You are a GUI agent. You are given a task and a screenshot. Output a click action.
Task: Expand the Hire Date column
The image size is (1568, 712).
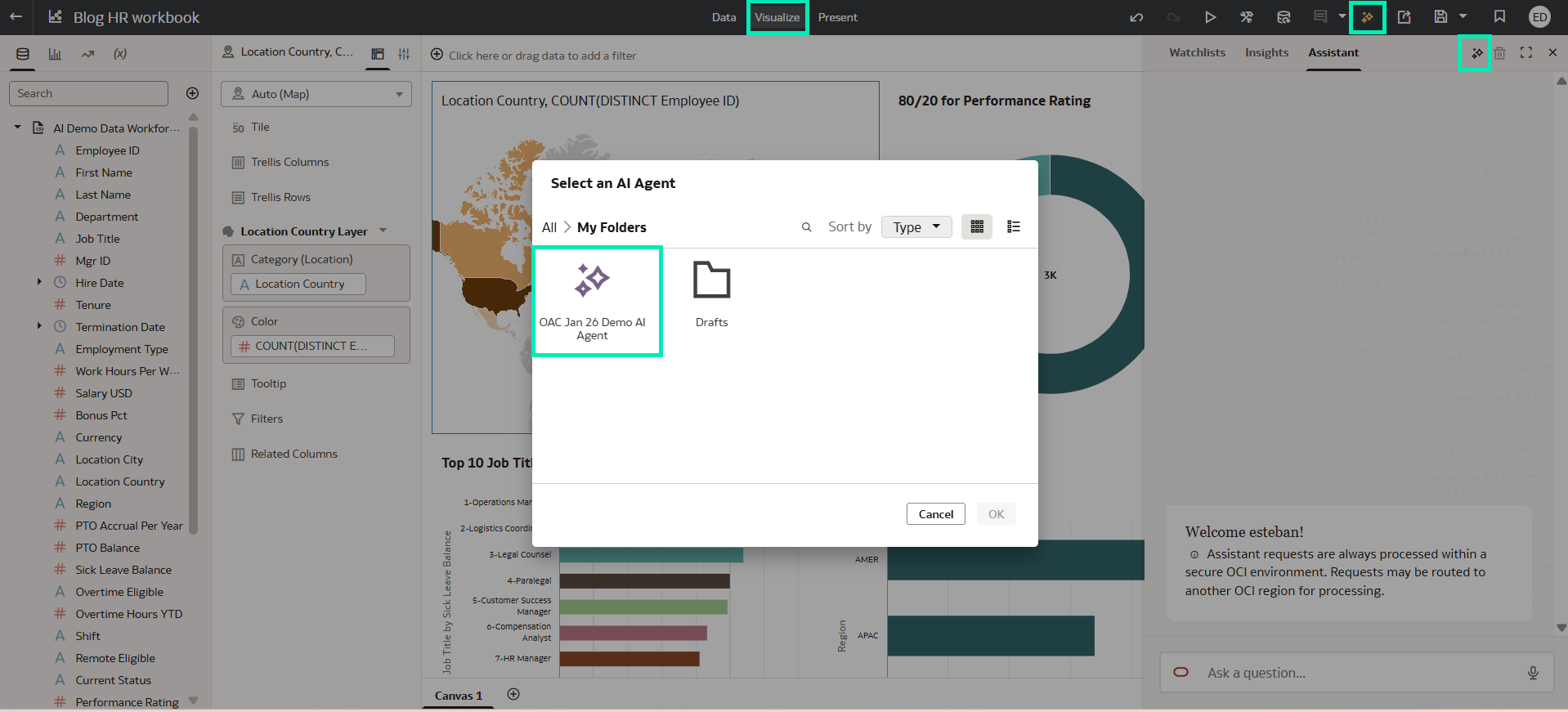pyautogui.click(x=38, y=282)
